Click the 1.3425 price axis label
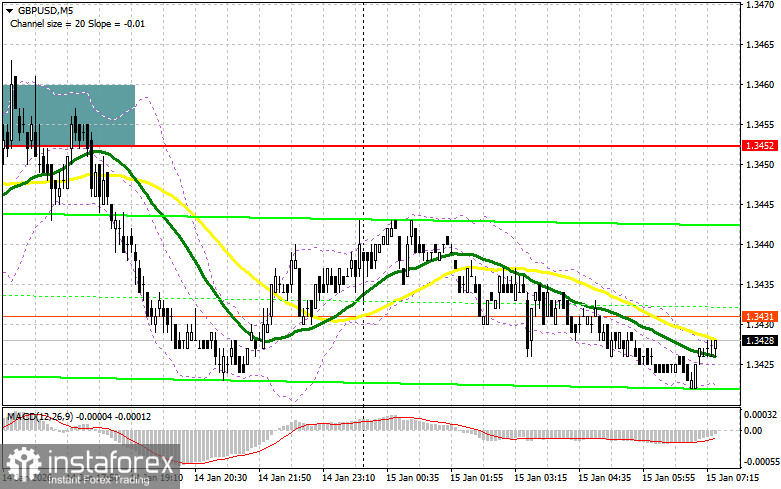This screenshot has width=781, height=489. click(760, 365)
